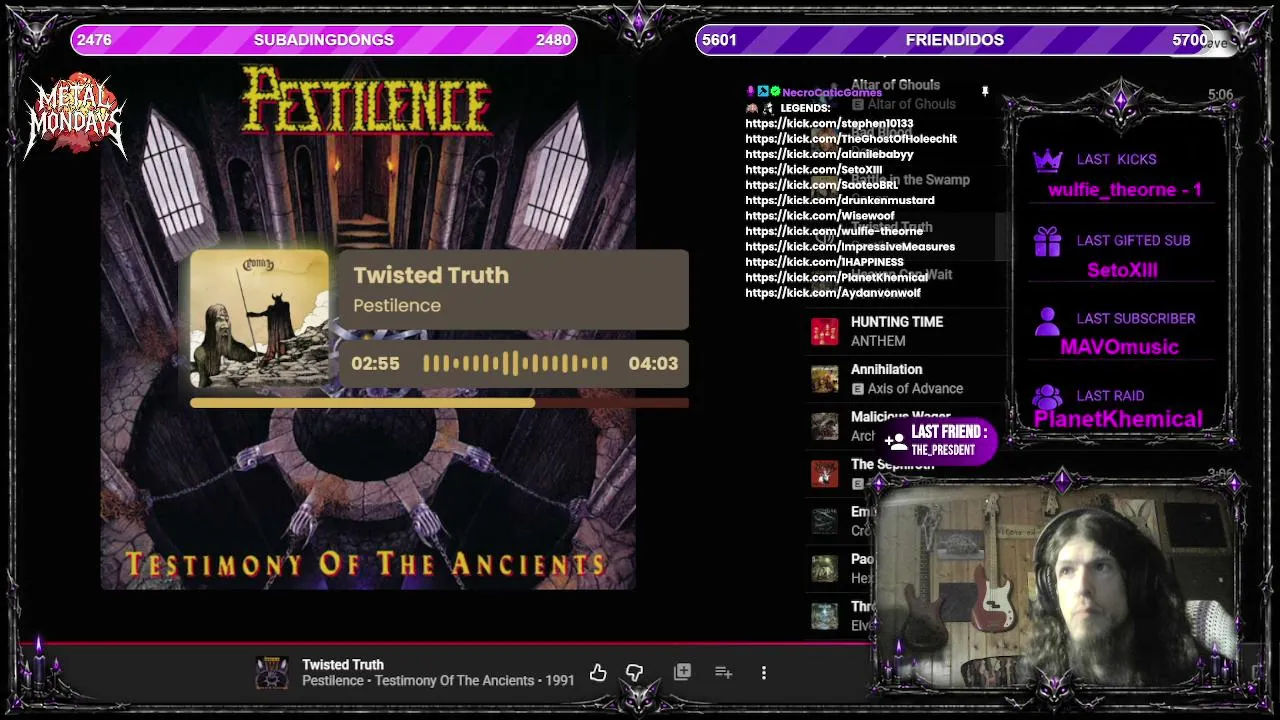Screen dimensions: 1280x720
Task: Save the current song to library
Action: [x=682, y=672]
